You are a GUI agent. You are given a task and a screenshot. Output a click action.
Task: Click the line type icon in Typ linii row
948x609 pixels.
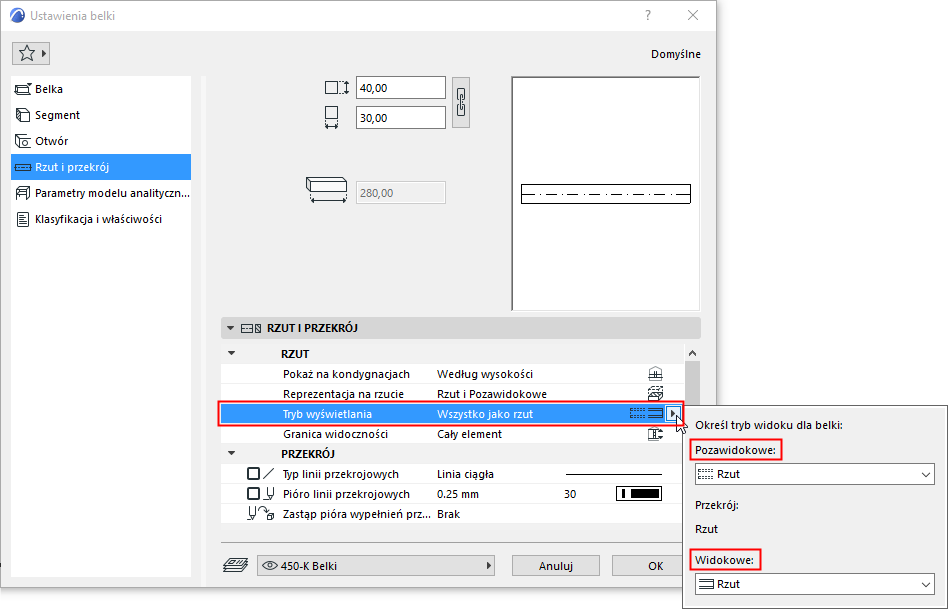point(269,474)
